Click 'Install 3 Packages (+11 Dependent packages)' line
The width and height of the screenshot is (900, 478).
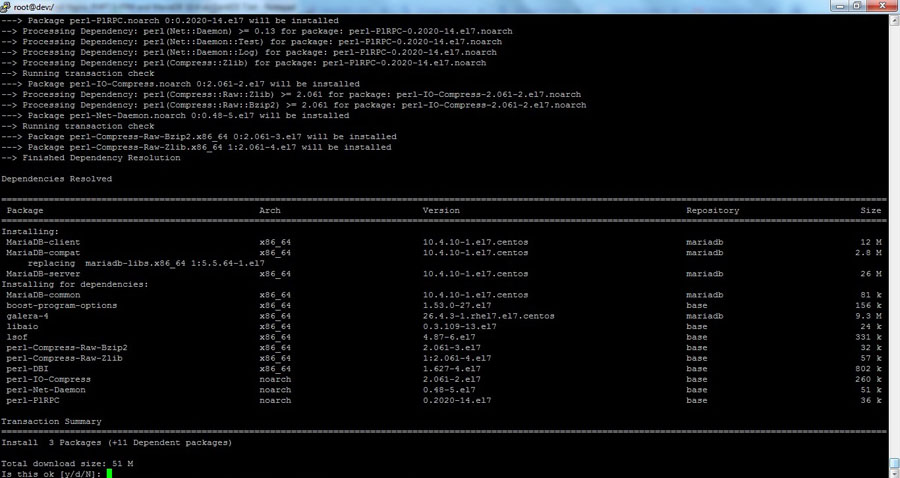click(117, 443)
